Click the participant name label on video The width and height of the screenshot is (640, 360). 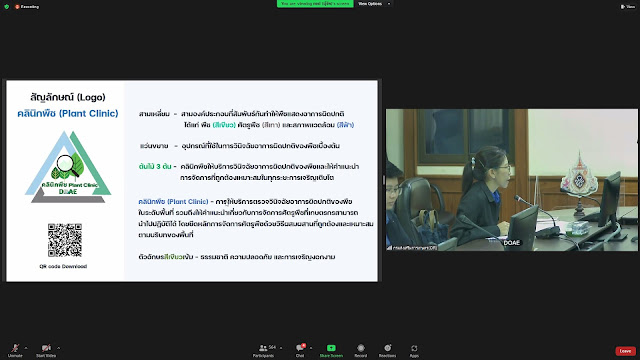(412, 248)
